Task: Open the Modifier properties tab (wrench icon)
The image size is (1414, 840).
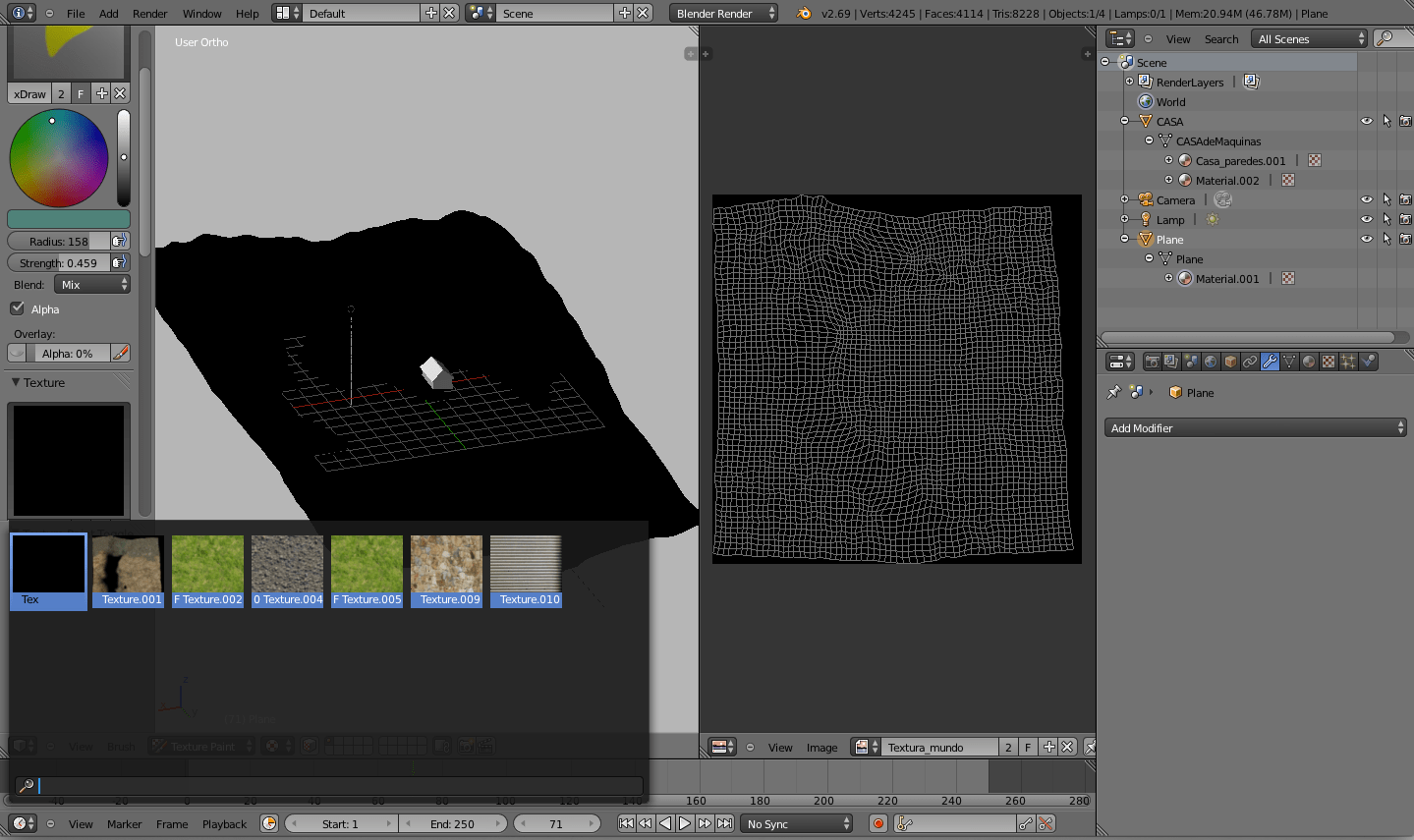Action: click(1271, 361)
